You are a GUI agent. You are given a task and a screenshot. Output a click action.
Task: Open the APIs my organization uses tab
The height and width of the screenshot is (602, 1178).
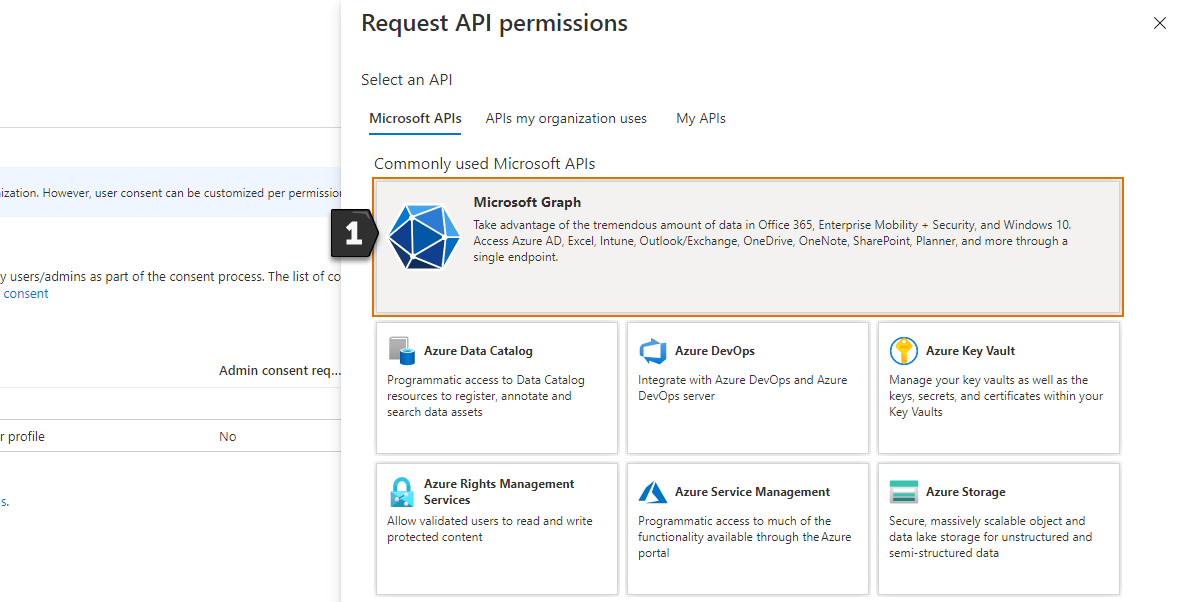(566, 118)
